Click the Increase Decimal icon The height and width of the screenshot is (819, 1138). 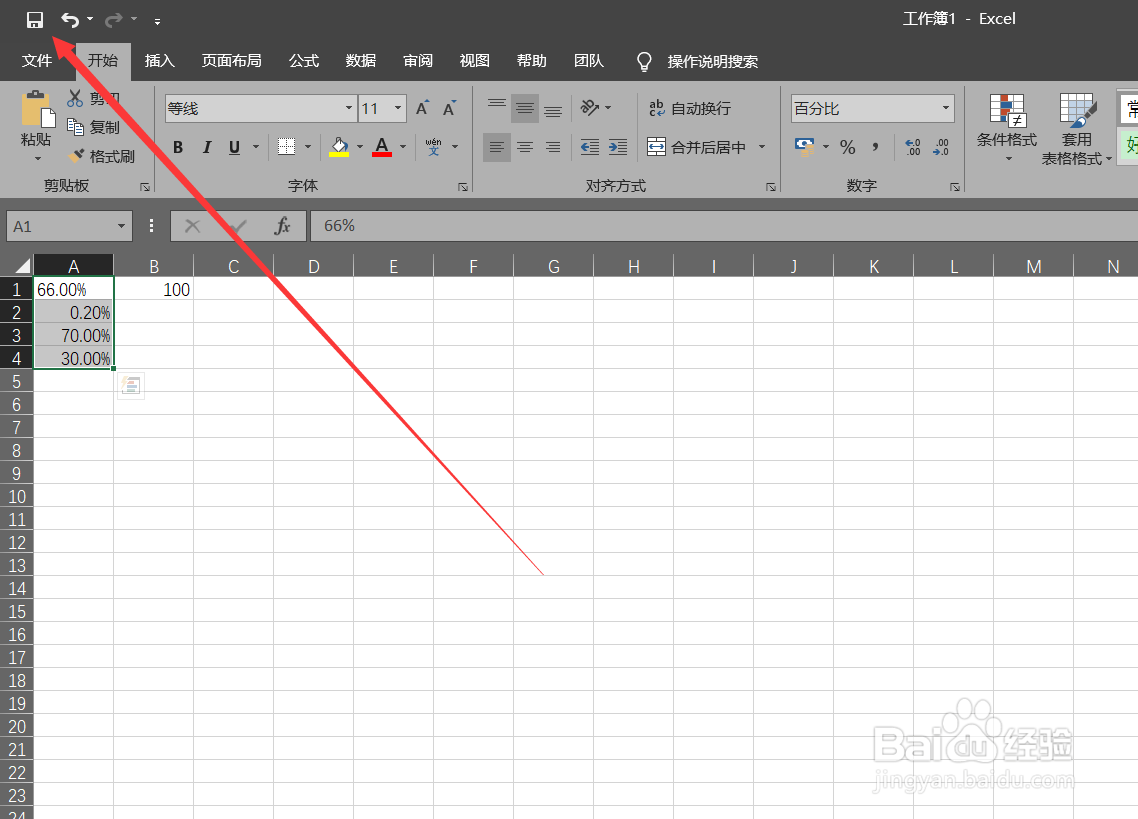click(x=913, y=147)
